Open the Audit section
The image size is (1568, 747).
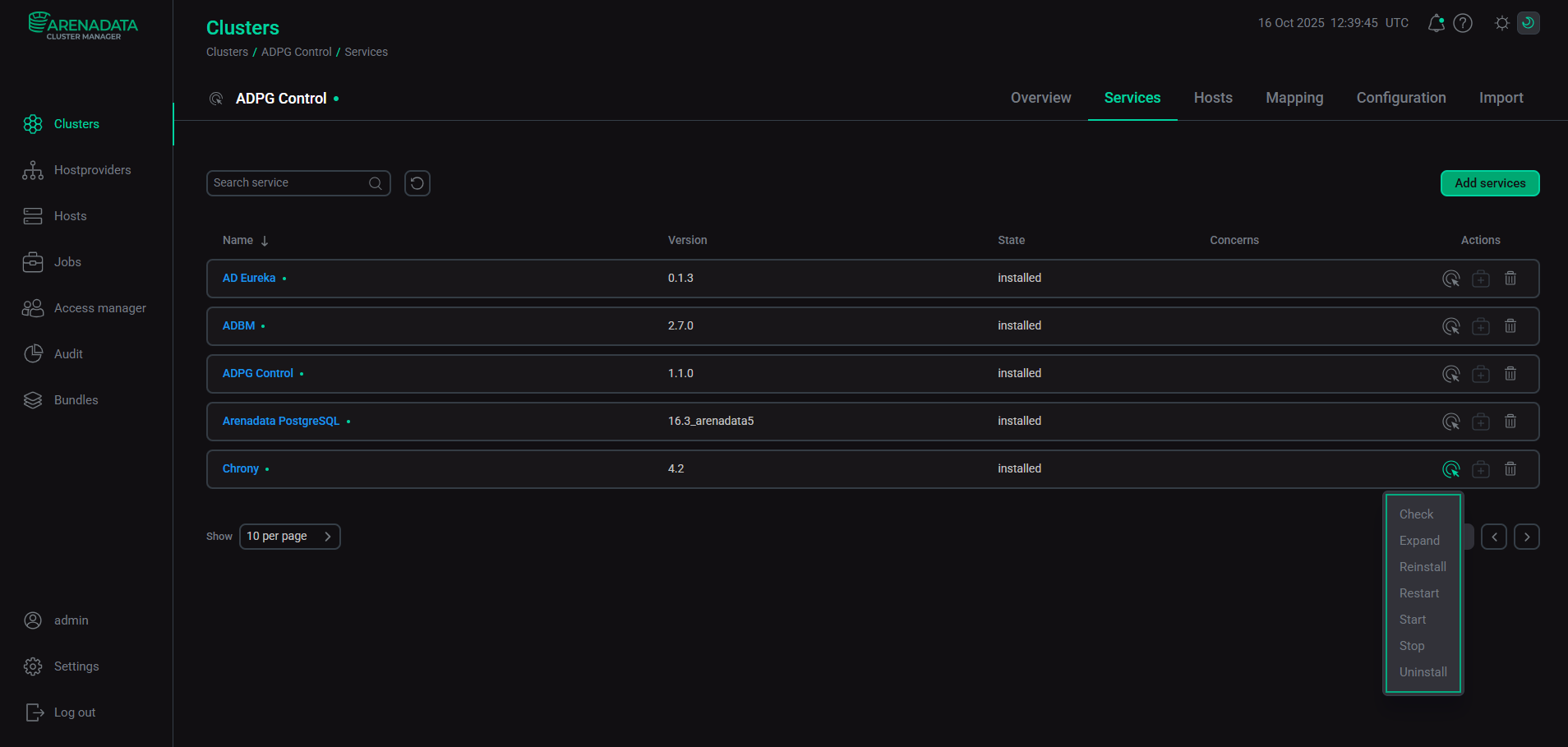(67, 353)
